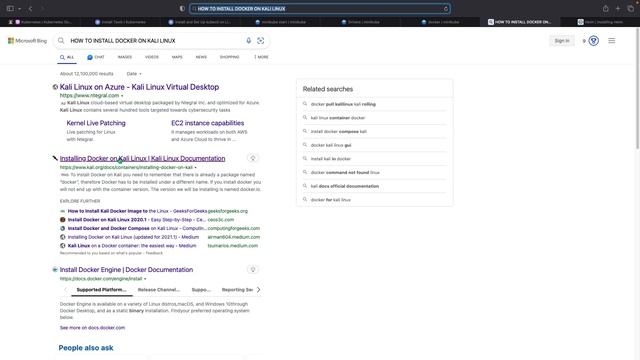This screenshot has height=360, width=640.
Task: Select the CHAT search tab
Action: (x=96, y=57)
